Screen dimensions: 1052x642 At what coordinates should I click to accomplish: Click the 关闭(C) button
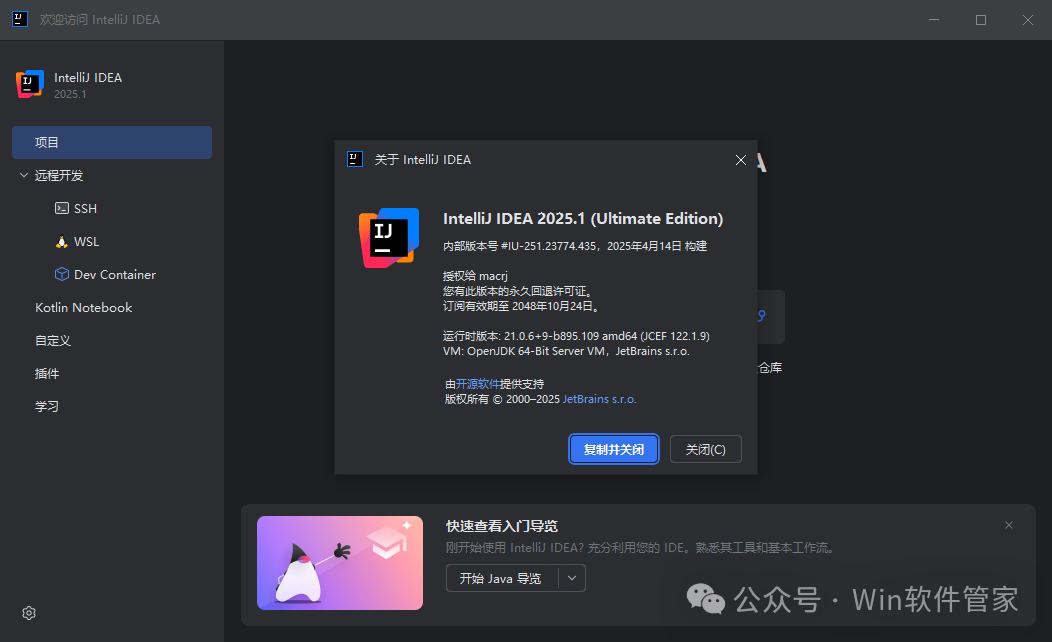click(706, 449)
